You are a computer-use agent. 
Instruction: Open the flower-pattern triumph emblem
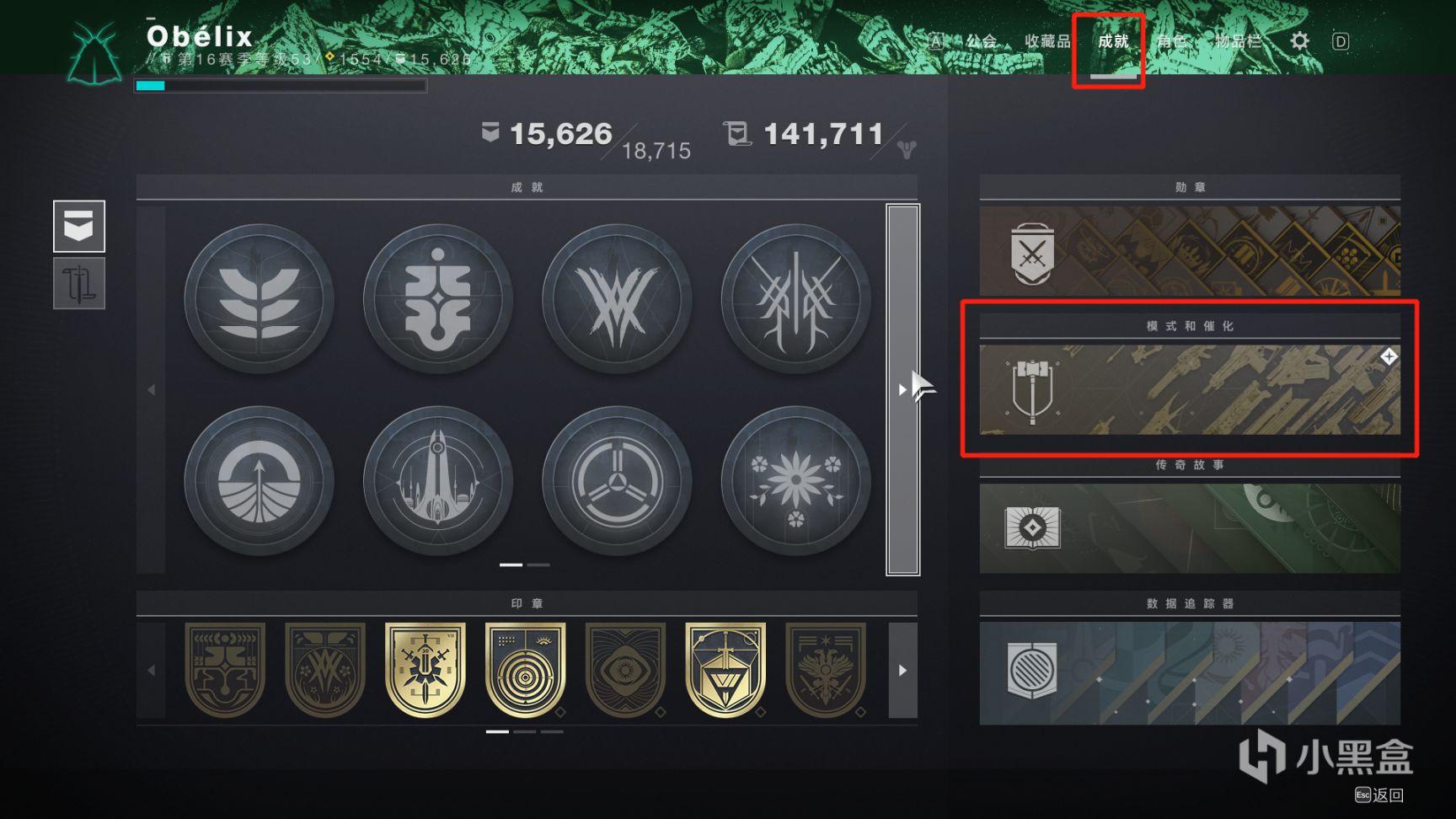795,480
